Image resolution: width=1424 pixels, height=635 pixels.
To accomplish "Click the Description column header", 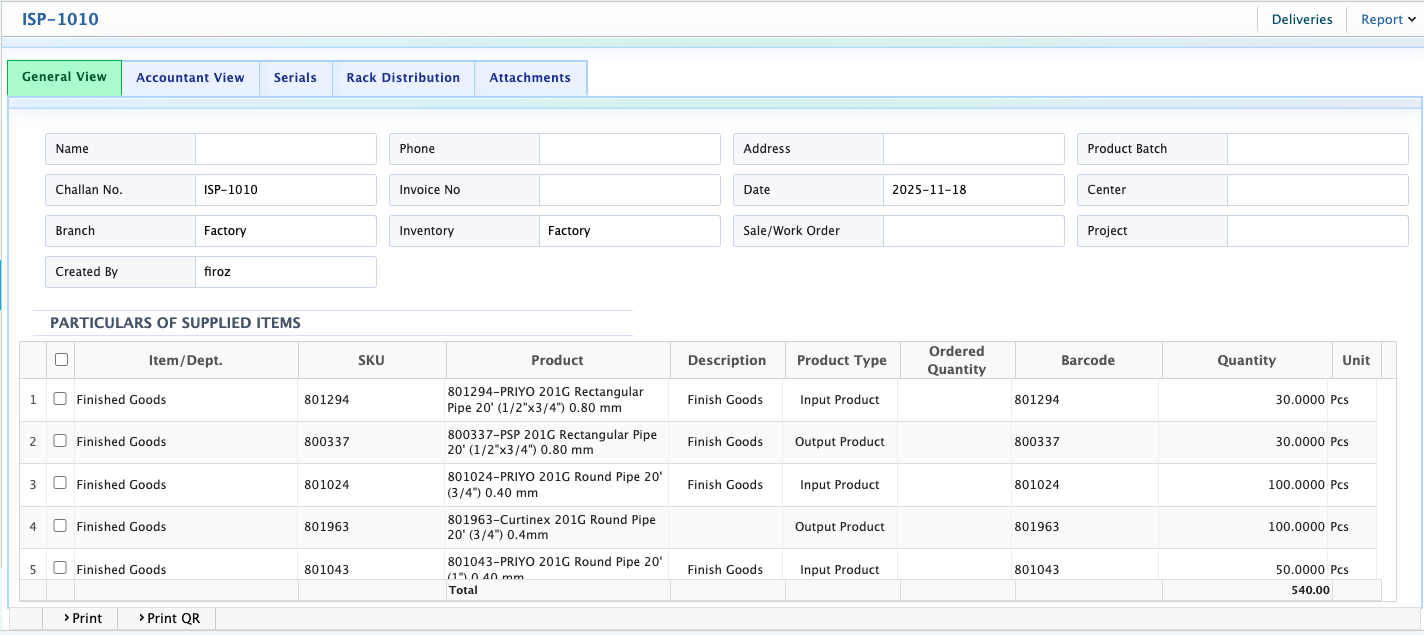I will (728, 360).
